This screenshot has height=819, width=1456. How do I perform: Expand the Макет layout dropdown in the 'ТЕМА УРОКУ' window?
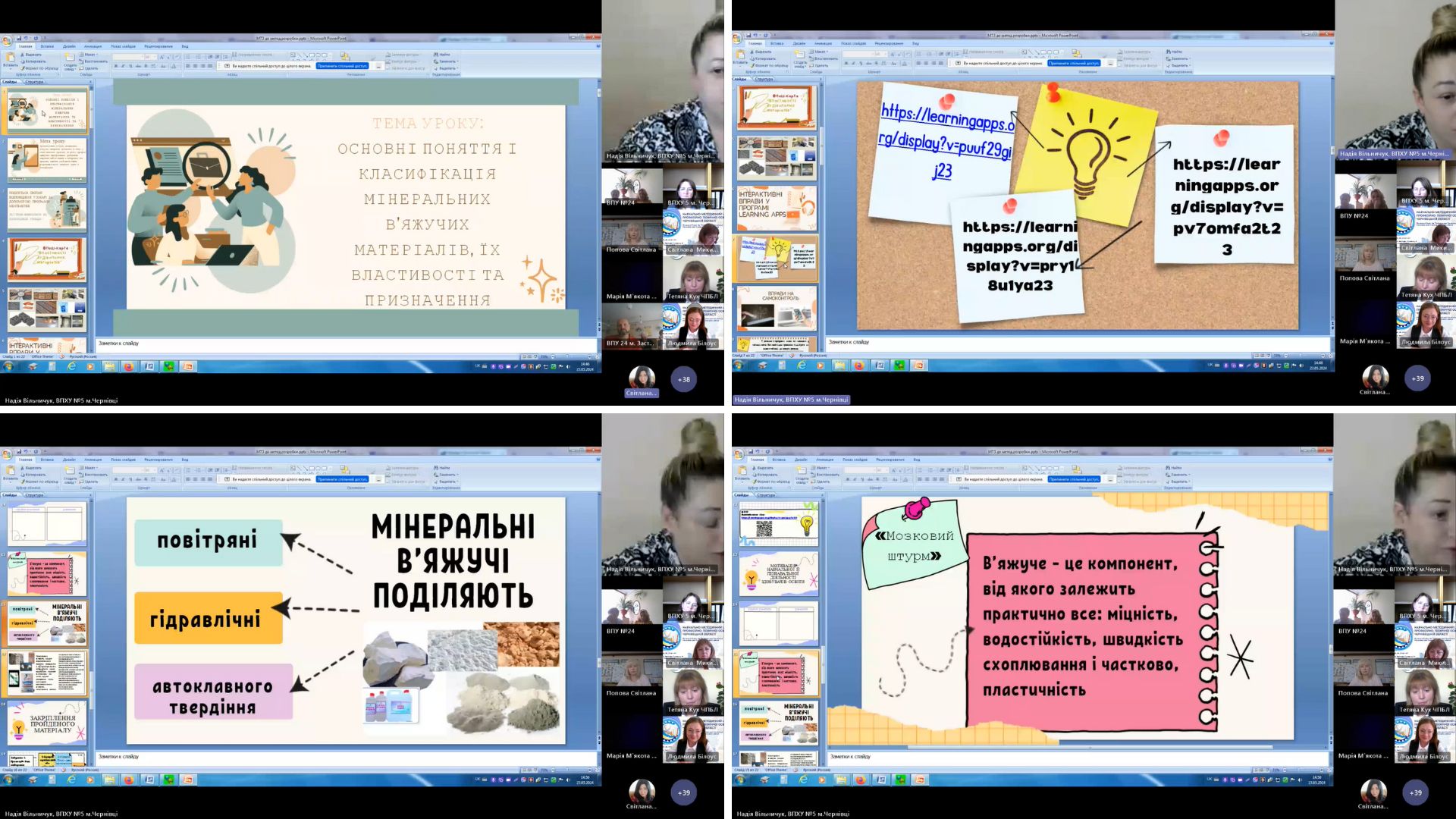pos(90,55)
